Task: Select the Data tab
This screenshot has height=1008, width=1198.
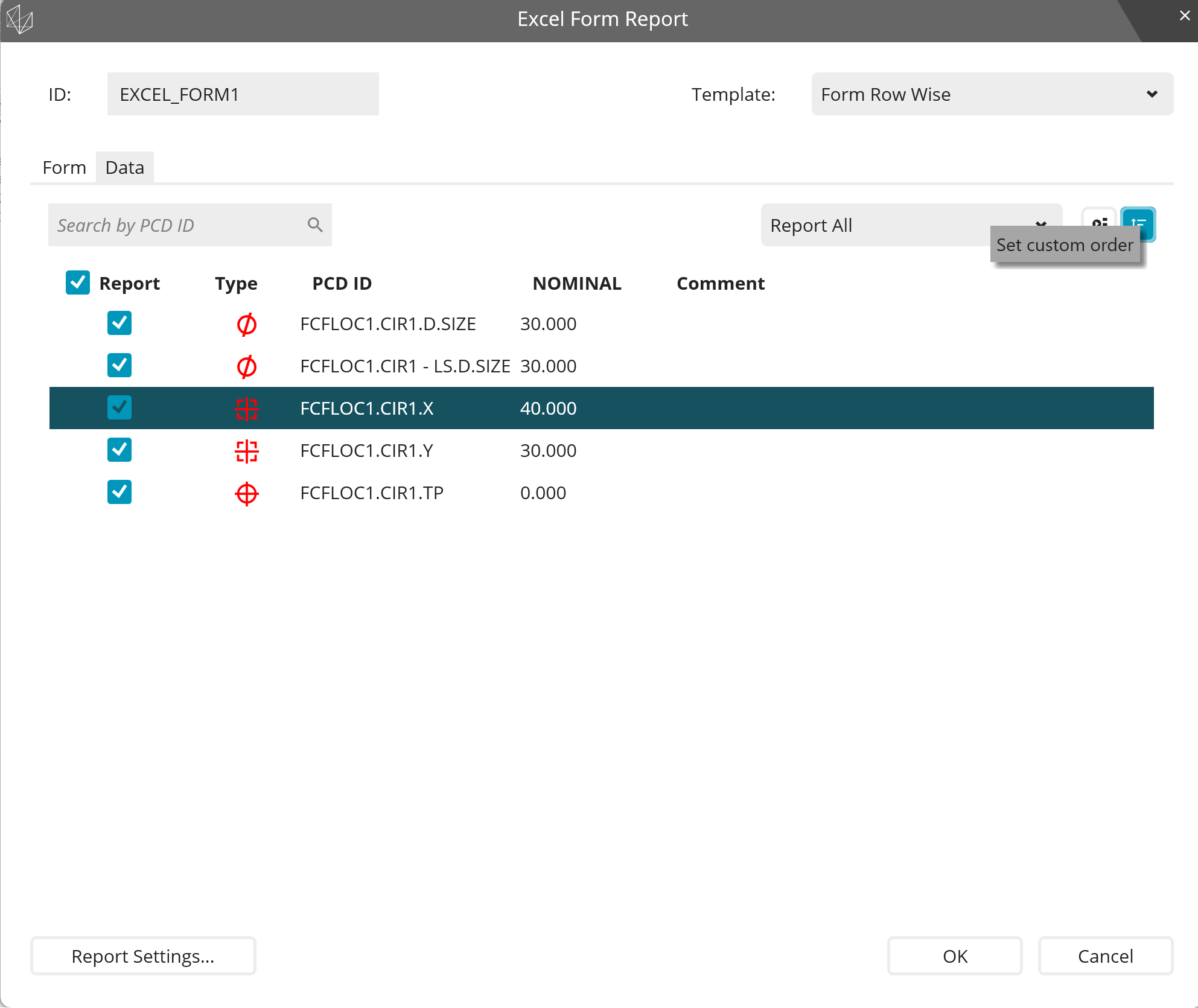Action: coord(125,167)
